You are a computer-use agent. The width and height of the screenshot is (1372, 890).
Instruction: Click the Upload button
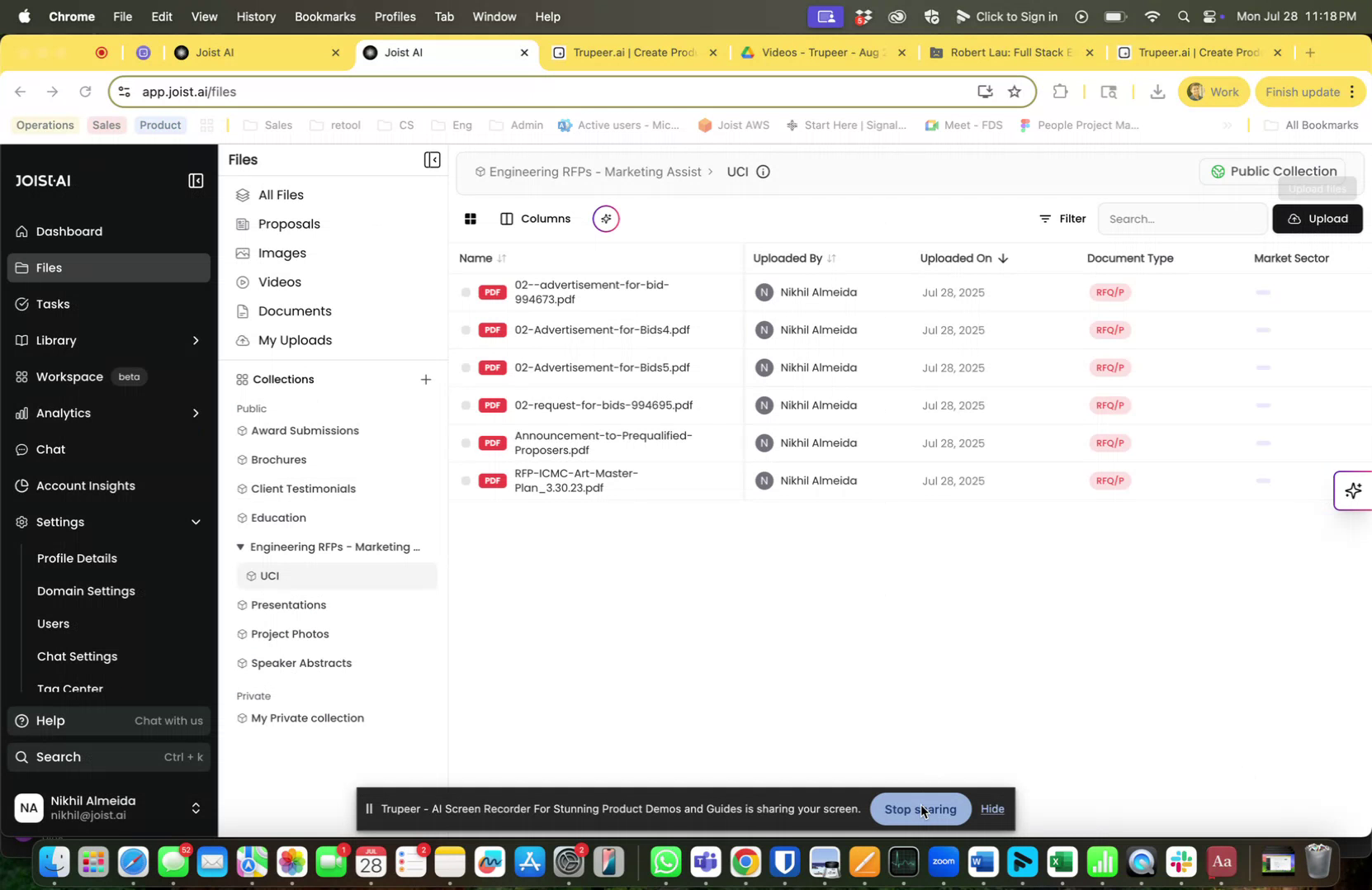point(1318,219)
